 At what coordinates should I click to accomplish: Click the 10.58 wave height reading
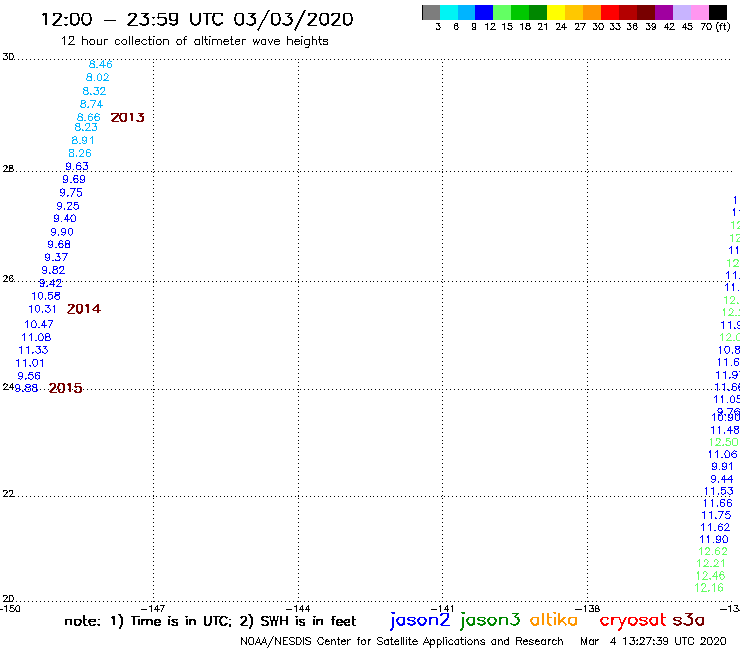[46, 296]
